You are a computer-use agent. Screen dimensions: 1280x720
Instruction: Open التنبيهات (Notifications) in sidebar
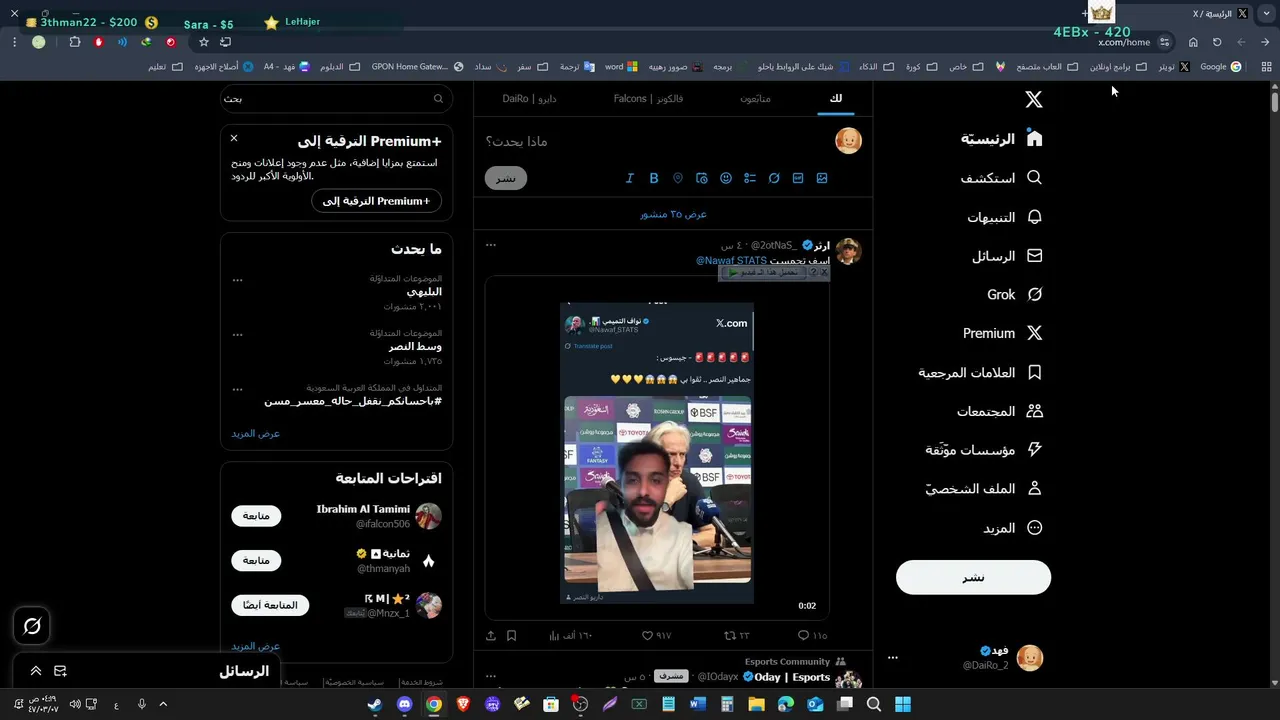tap(1005, 217)
